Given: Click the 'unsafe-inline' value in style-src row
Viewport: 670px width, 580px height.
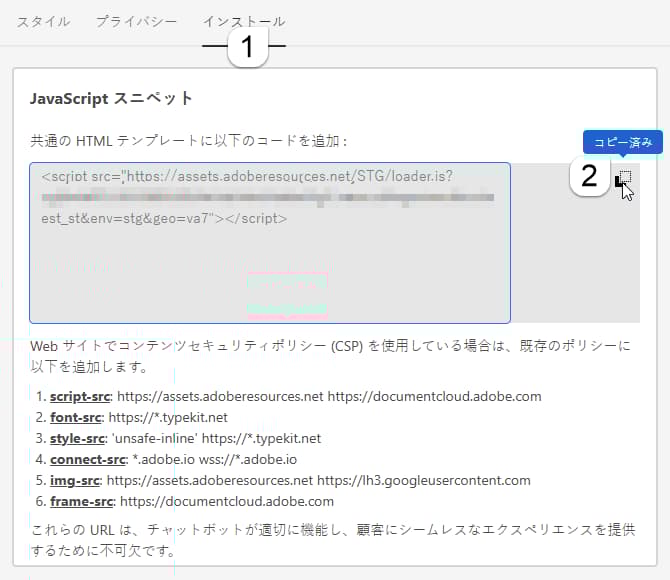Looking at the screenshot, I should pos(154,439).
